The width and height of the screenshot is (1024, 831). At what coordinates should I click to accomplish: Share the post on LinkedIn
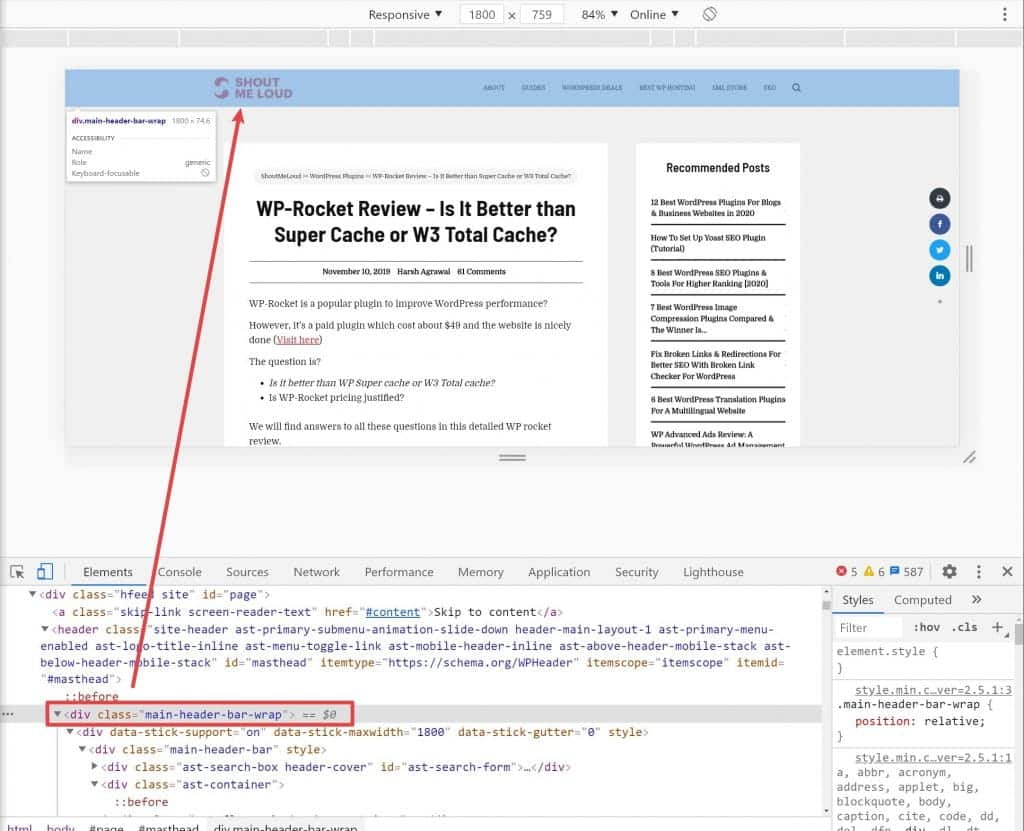point(939,276)
